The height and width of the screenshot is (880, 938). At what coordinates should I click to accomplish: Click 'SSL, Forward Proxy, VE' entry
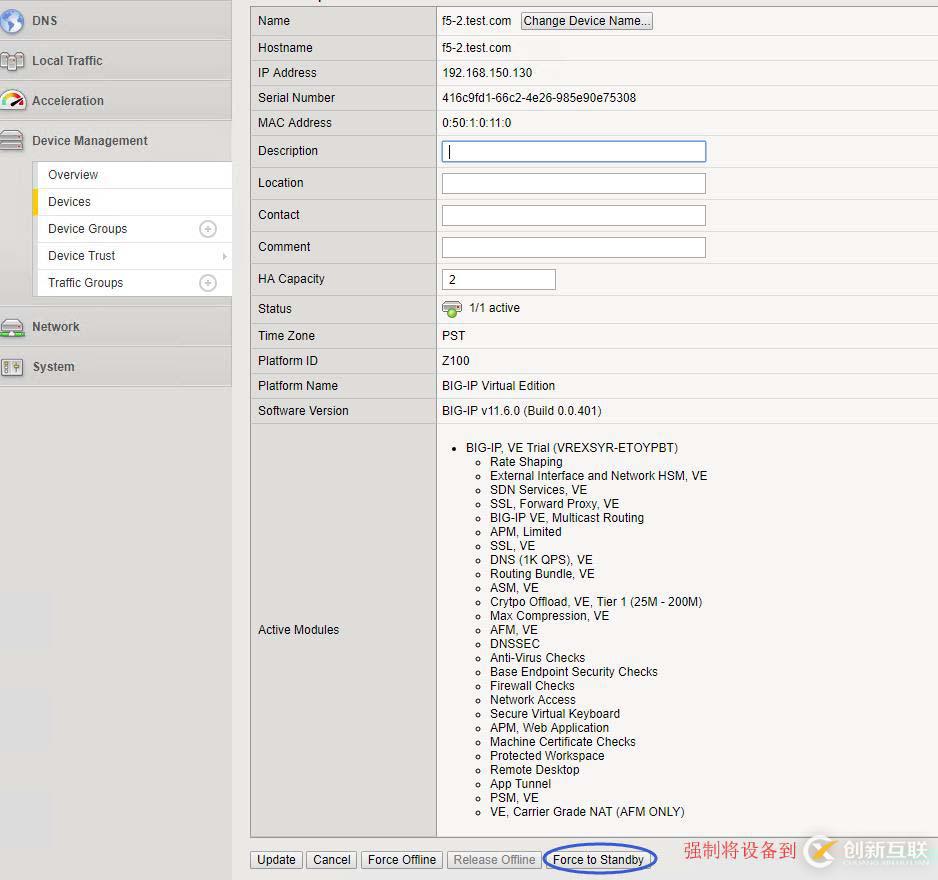[555, 504]
